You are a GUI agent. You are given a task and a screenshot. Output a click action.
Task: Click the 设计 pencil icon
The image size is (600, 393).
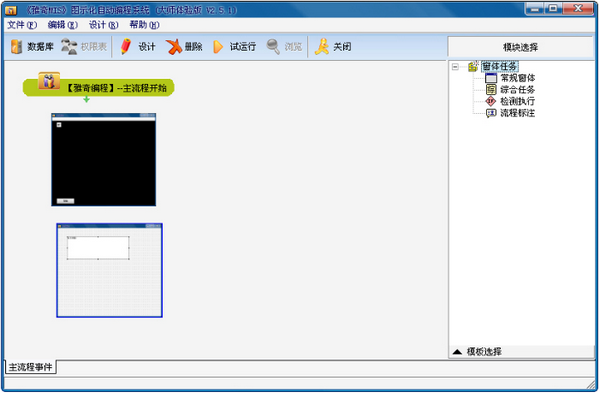[126, 46]
